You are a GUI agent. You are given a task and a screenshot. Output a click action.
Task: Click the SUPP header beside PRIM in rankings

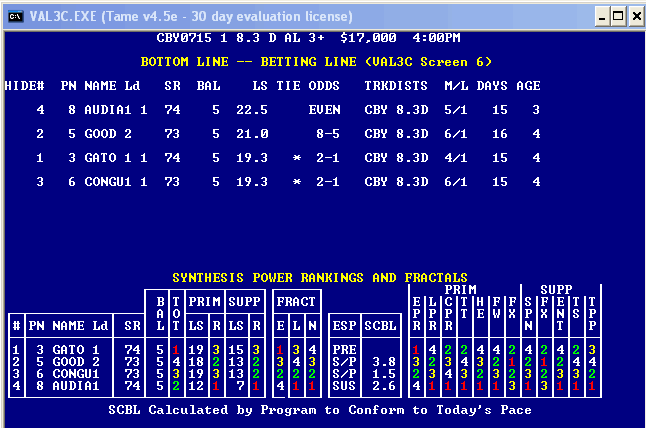point(244,302)
